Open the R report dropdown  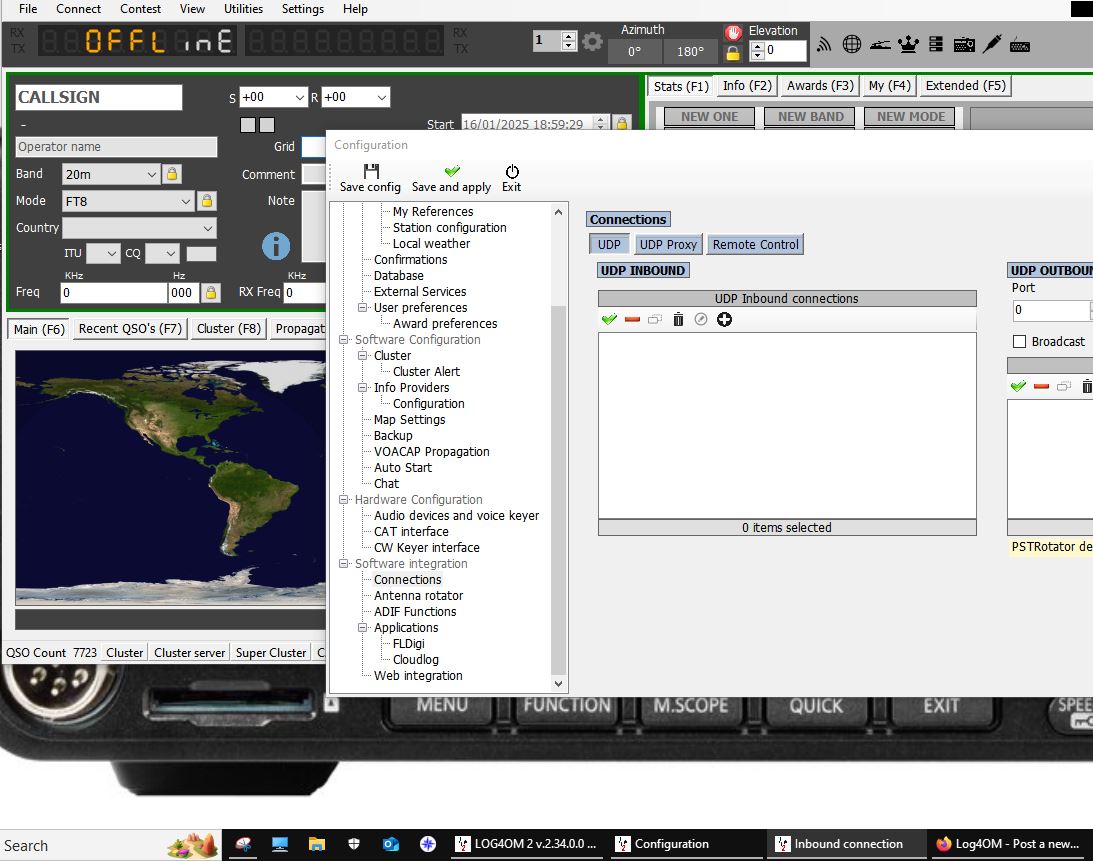tap(355, 97)
